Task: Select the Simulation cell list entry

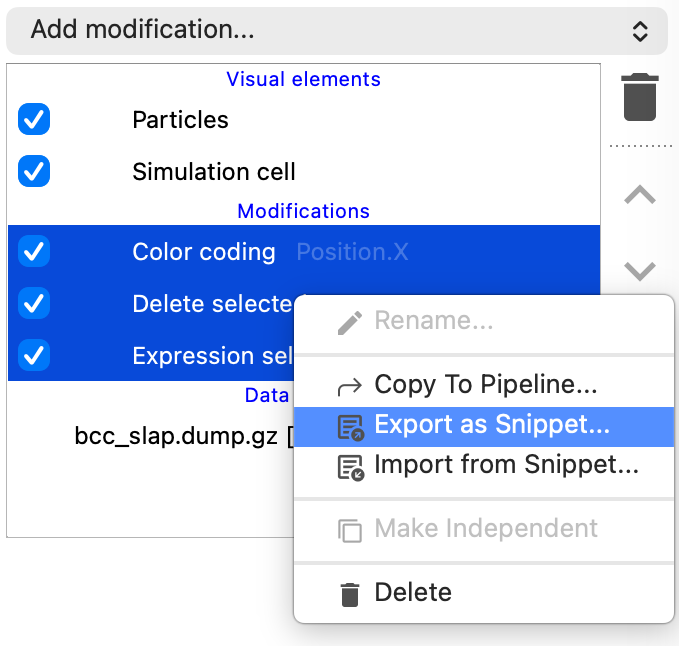Action: (214, 171)
